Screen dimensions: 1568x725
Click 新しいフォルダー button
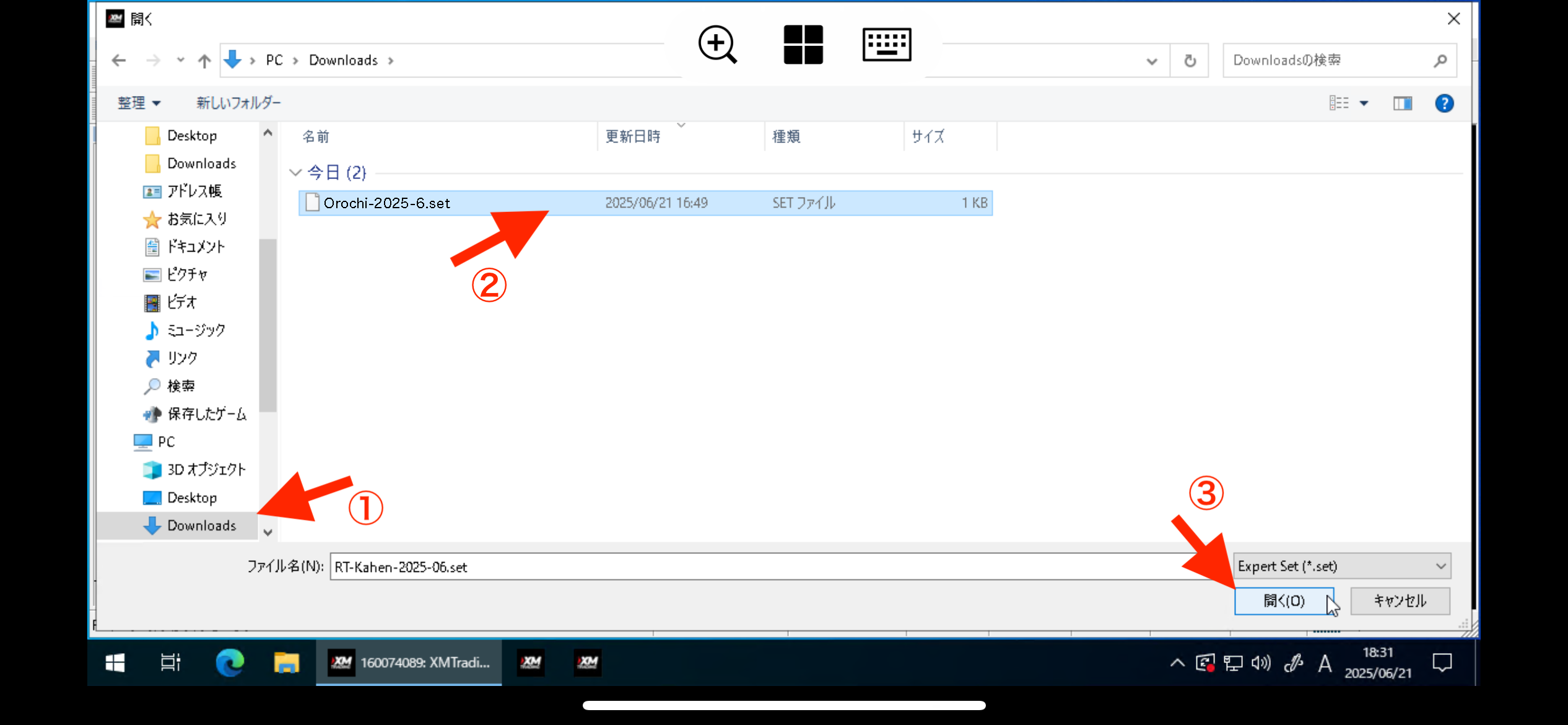238,103
